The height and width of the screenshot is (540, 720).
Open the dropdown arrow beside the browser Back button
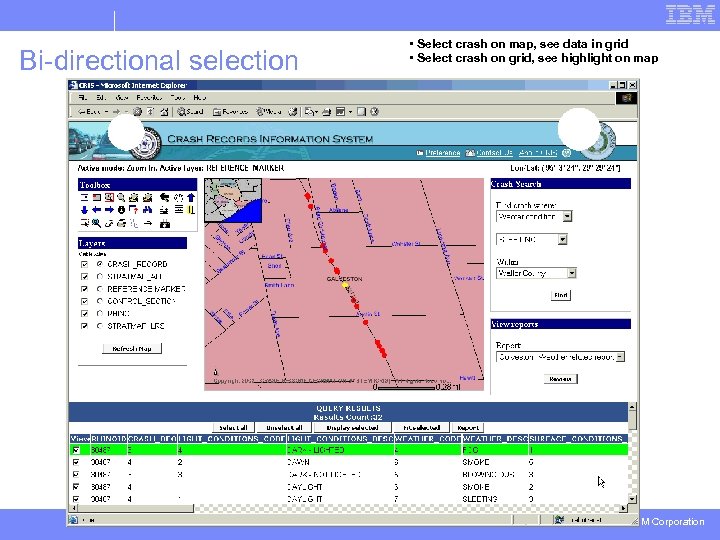point(106,112)
